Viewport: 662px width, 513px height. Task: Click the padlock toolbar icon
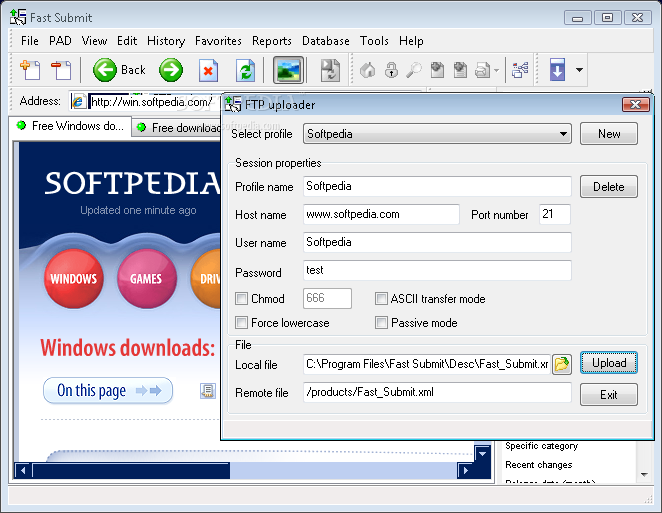(391, 70)
